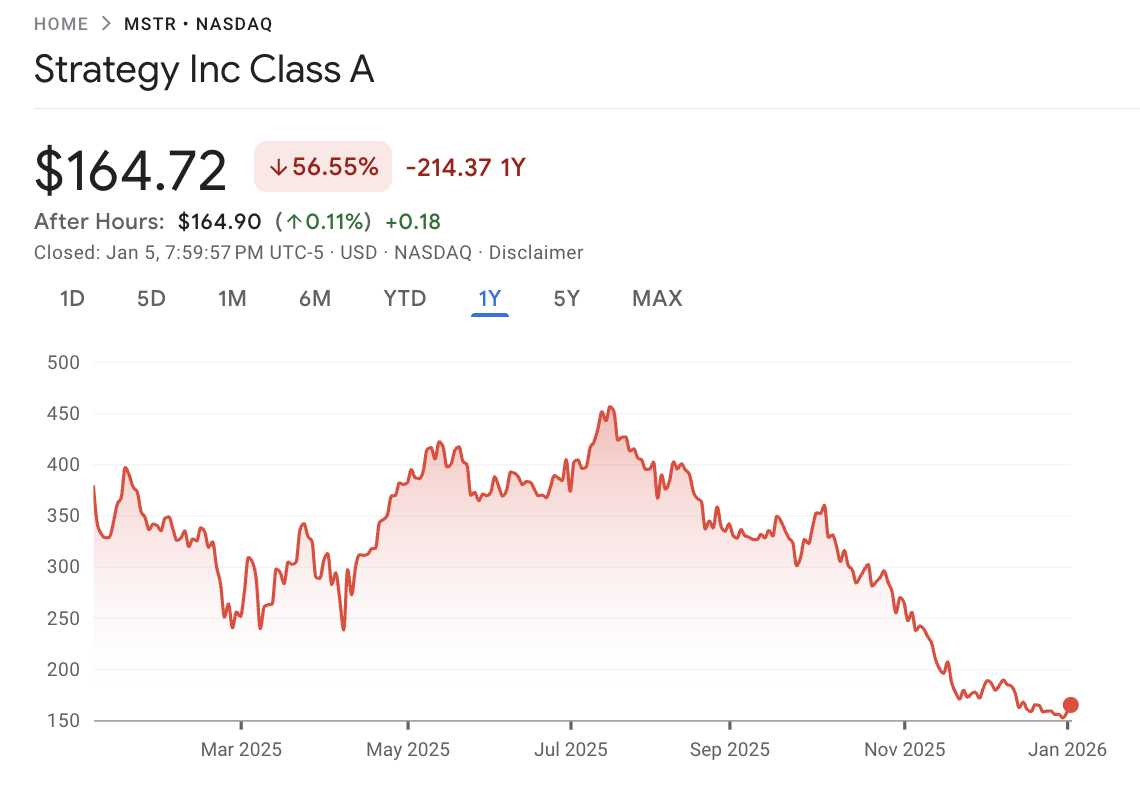Open the Disclaimer link

(x=535, y=253)
